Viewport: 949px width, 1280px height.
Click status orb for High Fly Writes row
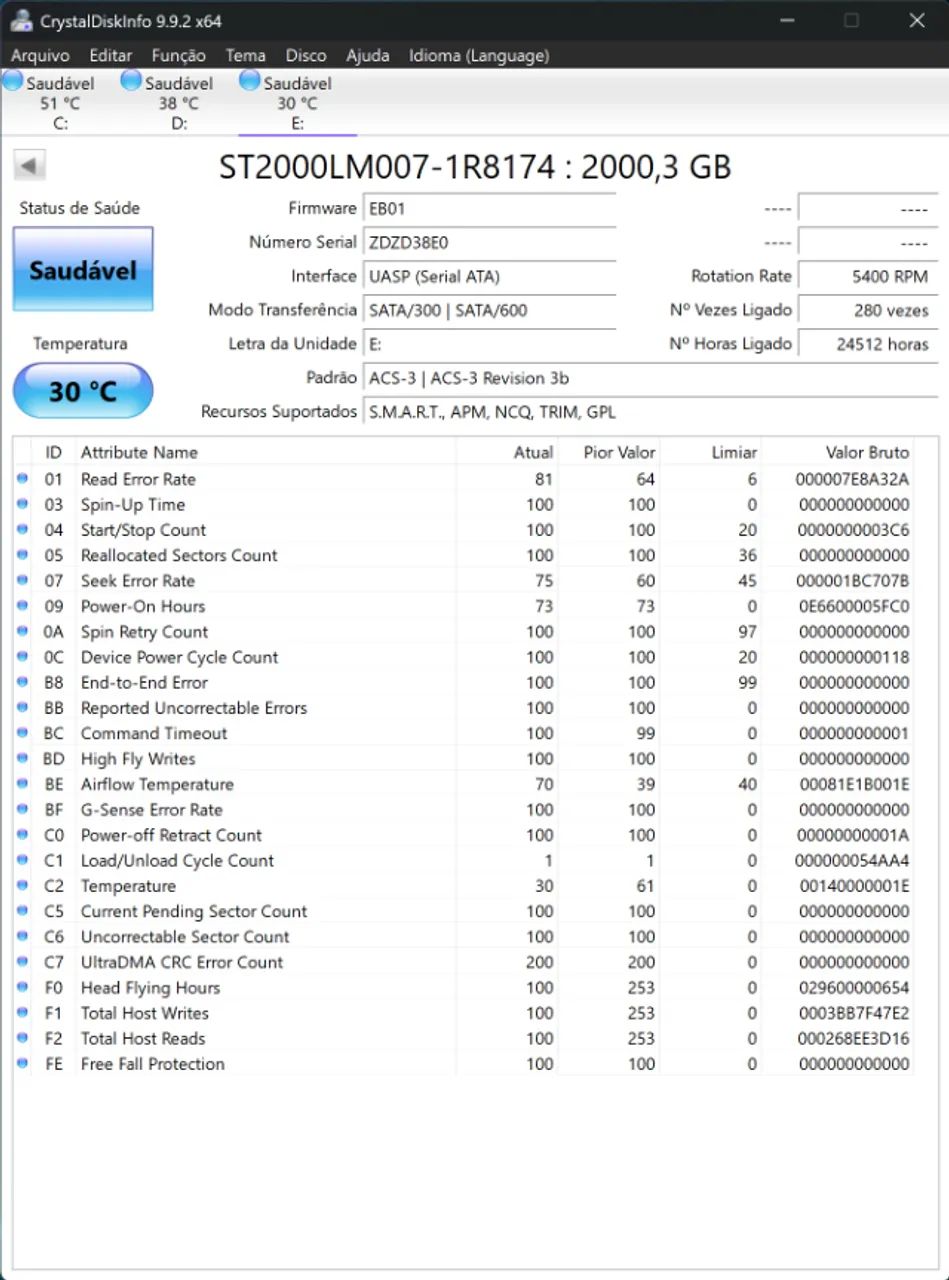coord(23,759)
